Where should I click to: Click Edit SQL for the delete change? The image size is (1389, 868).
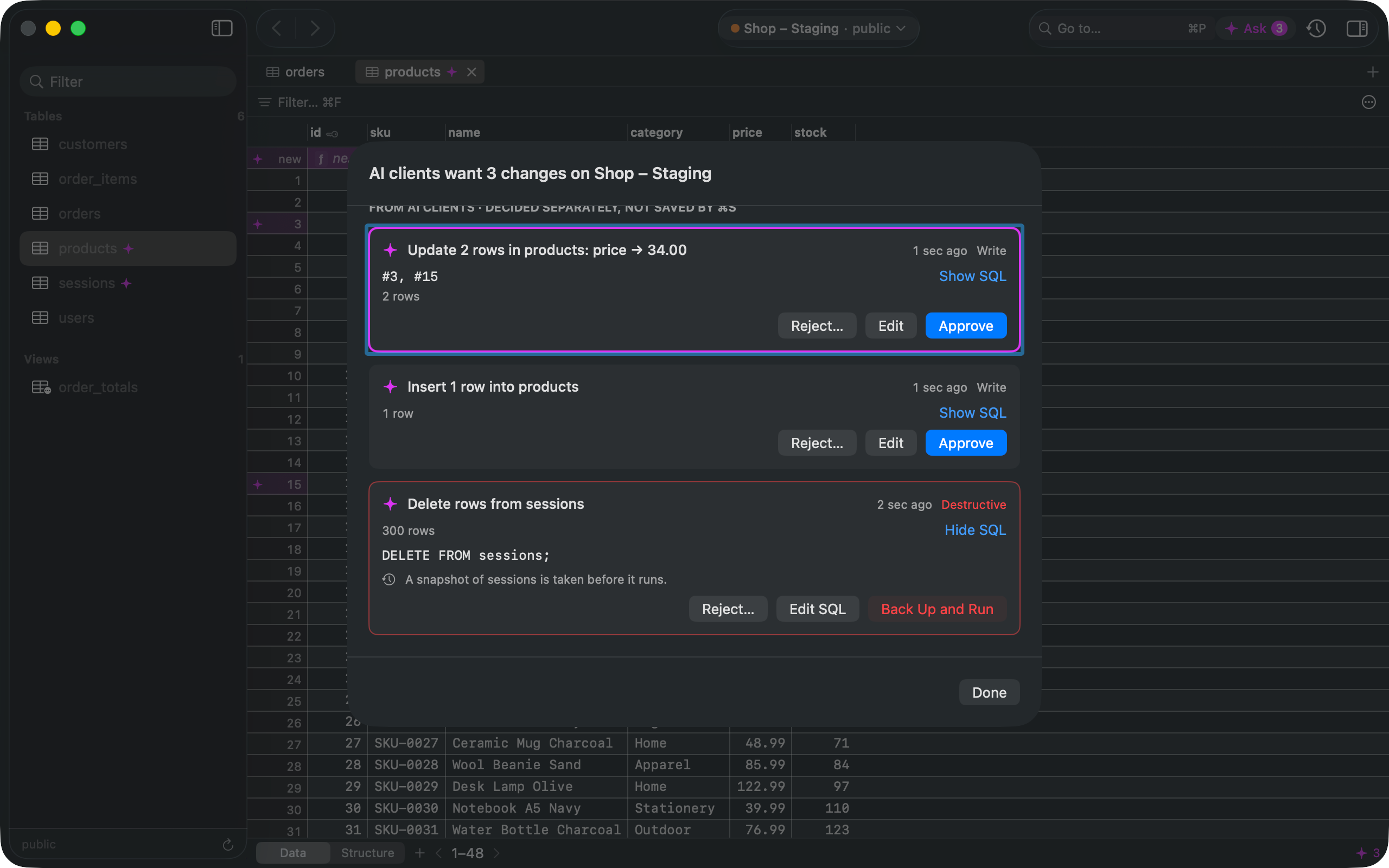[x=817, y=609]
